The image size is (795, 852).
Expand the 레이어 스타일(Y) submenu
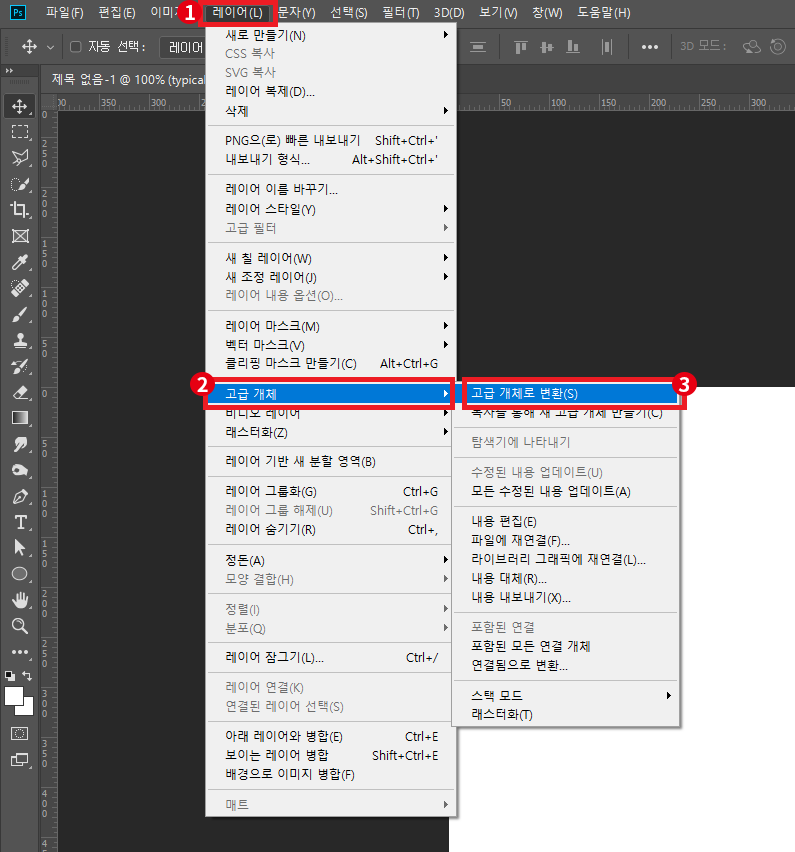(x=331, y=209)
